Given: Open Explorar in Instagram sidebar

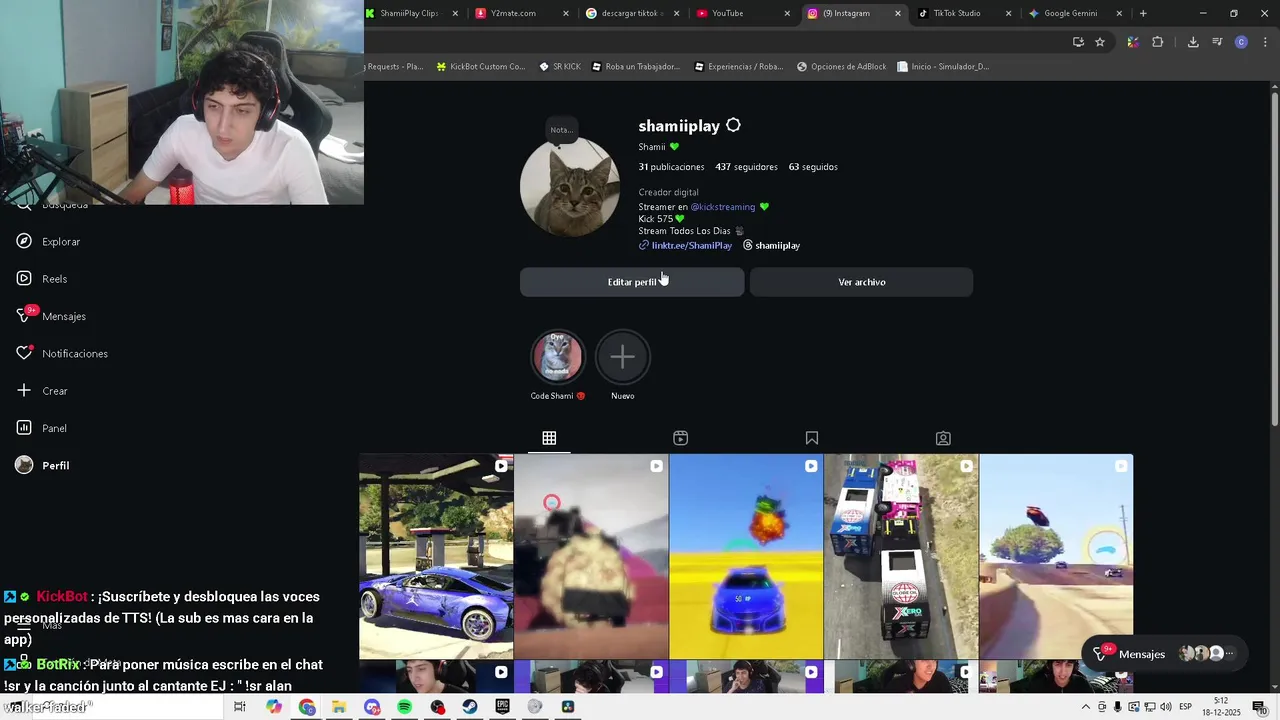Looking at the screenshot, I should 48,242.
